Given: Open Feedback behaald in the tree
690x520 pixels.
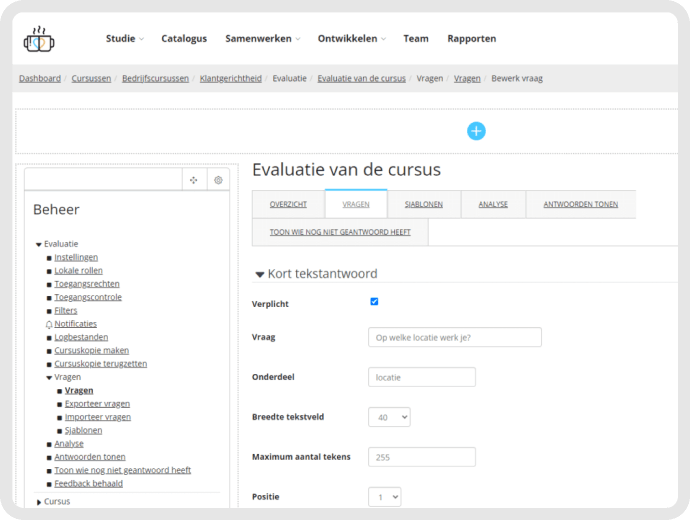Looking at the screenshot, I should point(88,483).
